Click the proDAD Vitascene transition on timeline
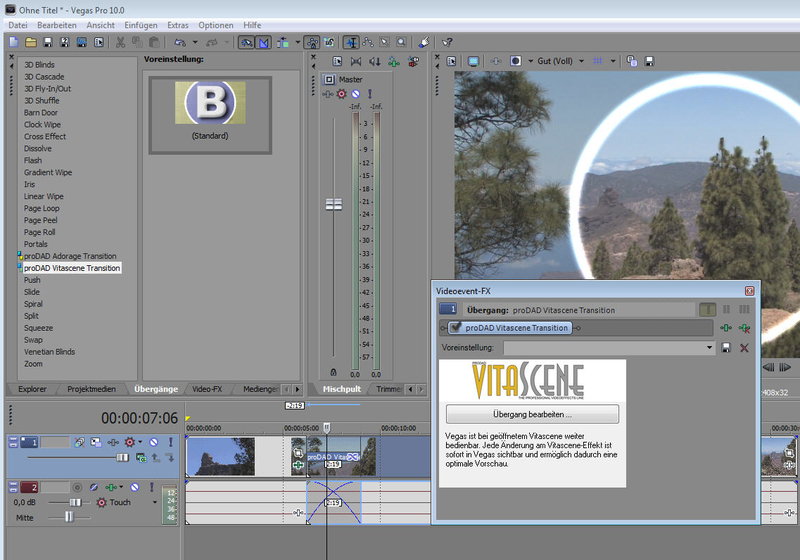This screenshot has height=560, width=800. [333, 457]
